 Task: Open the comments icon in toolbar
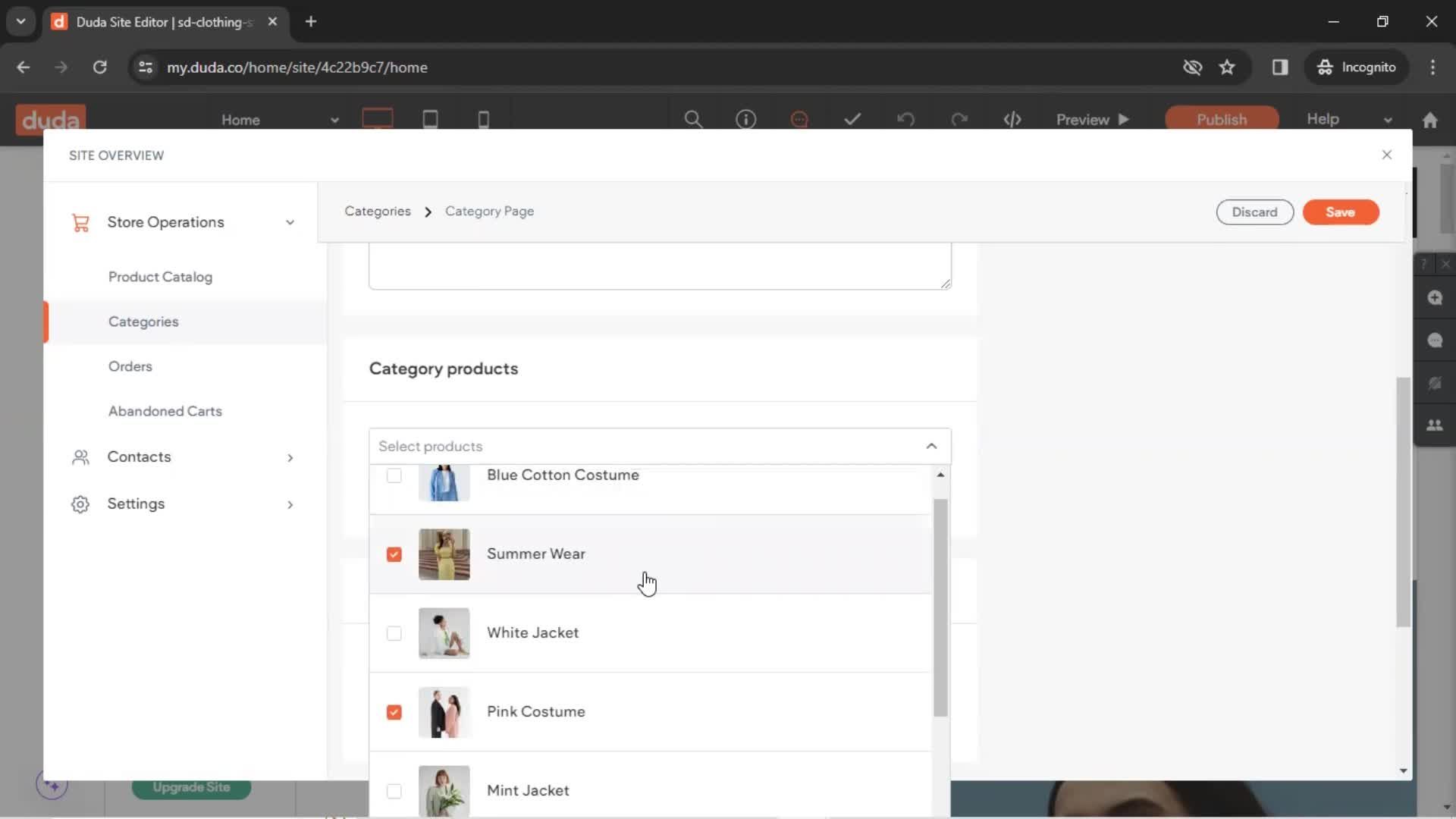tap(799, 119)
